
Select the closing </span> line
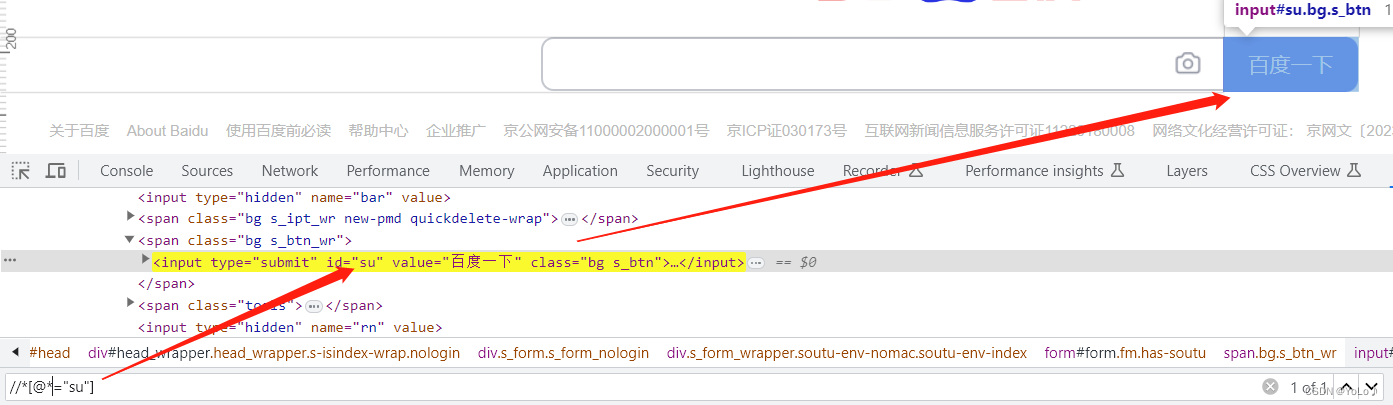pyautogui.click(x=165, y=284)
